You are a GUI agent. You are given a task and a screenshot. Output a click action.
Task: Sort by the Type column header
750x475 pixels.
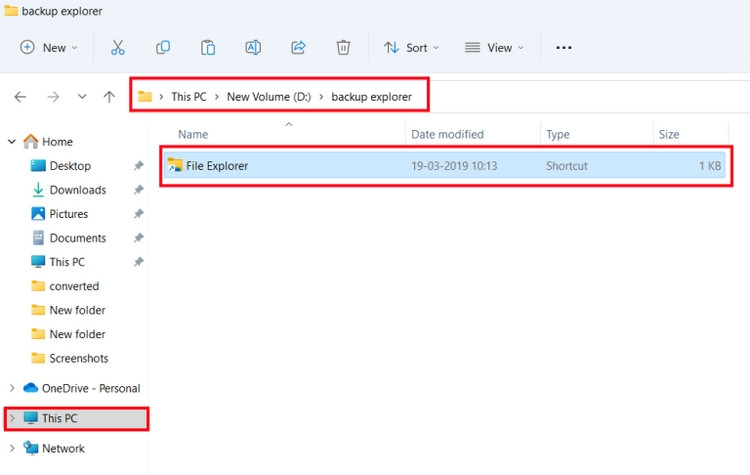(558, 134)
